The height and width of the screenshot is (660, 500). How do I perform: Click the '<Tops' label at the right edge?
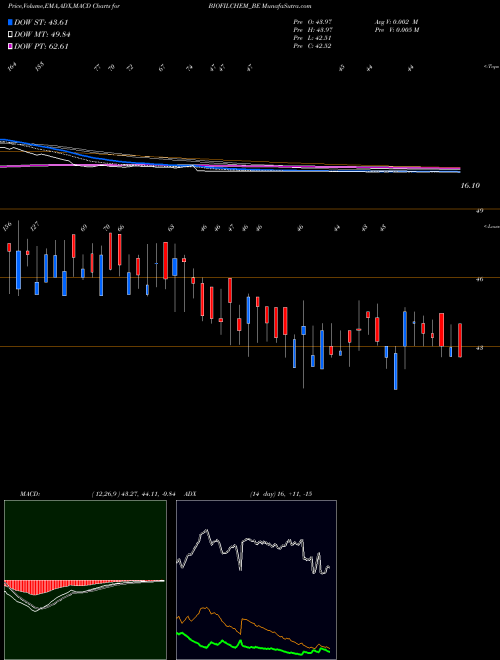coord(491,67)
